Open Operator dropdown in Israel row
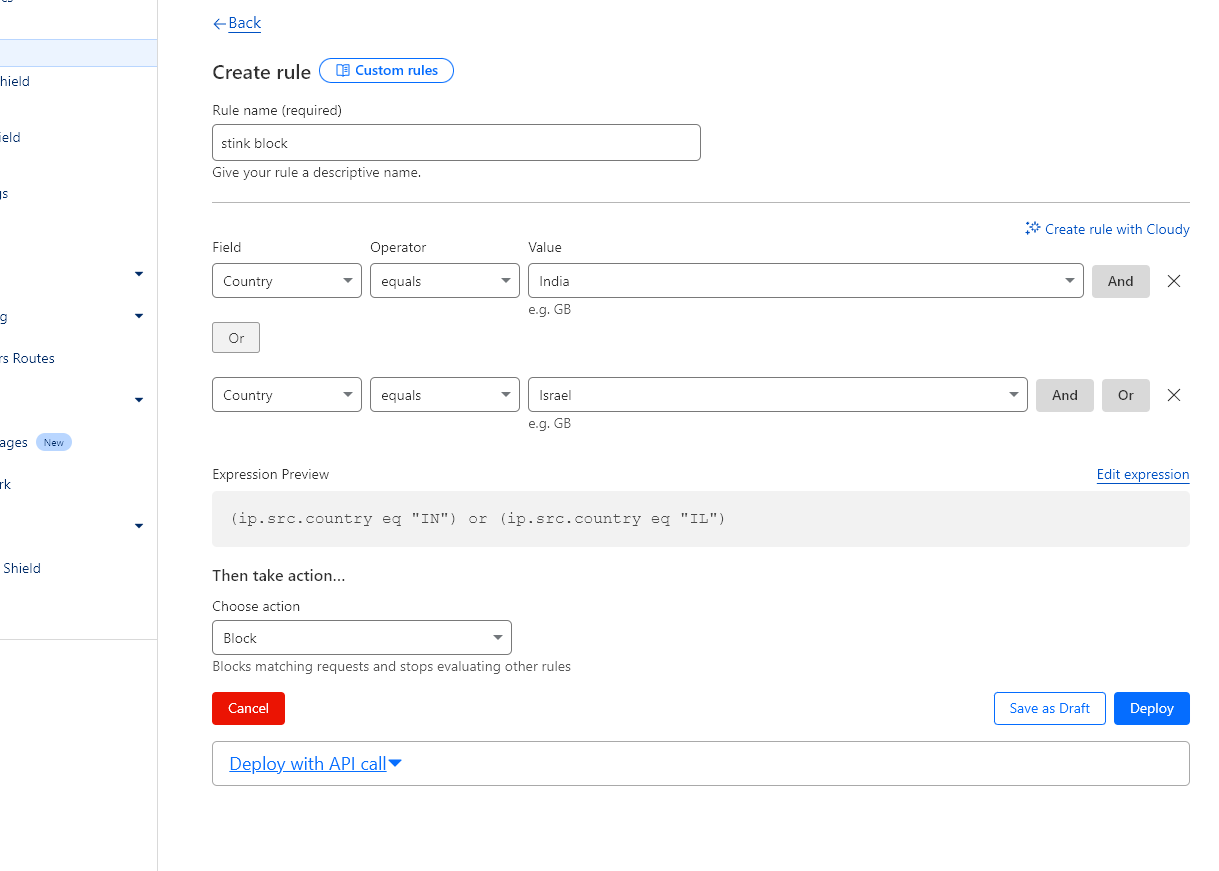The image size is (1219, 871). (445, 395)
